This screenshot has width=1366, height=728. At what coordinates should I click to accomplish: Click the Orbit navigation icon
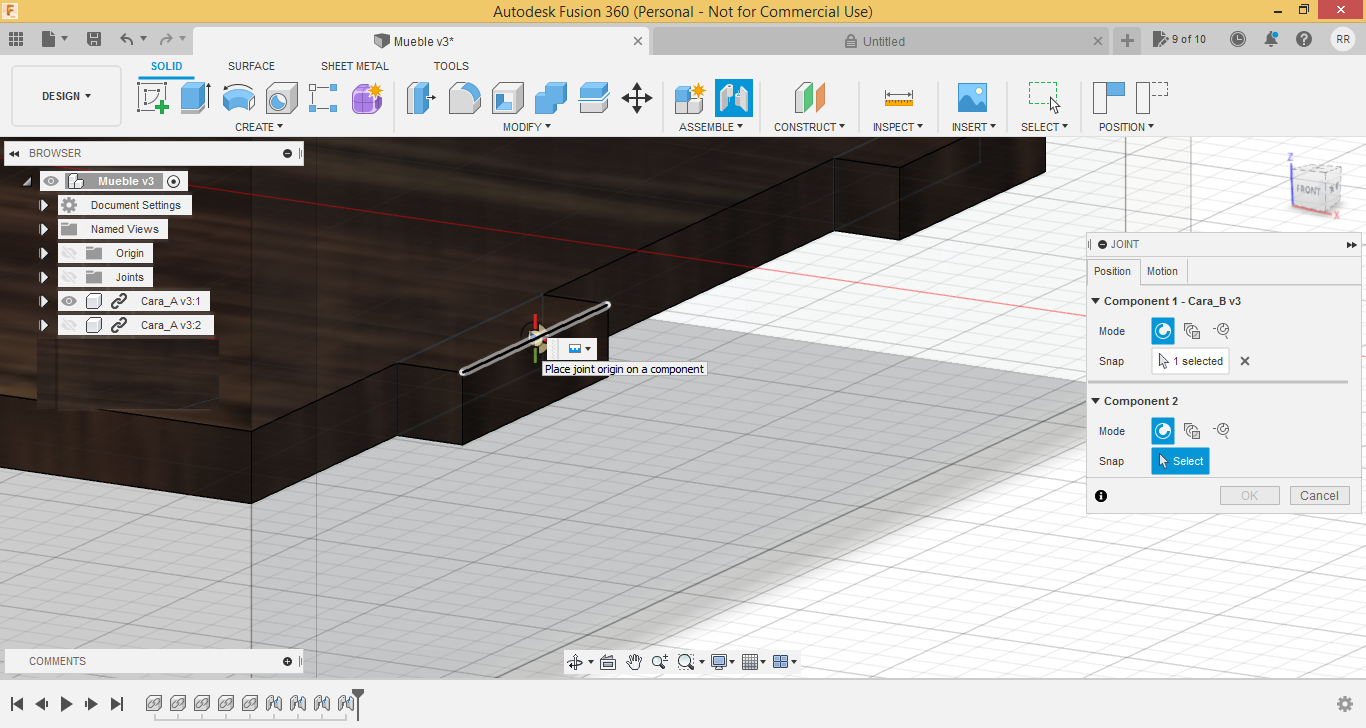tap(575, 661)
